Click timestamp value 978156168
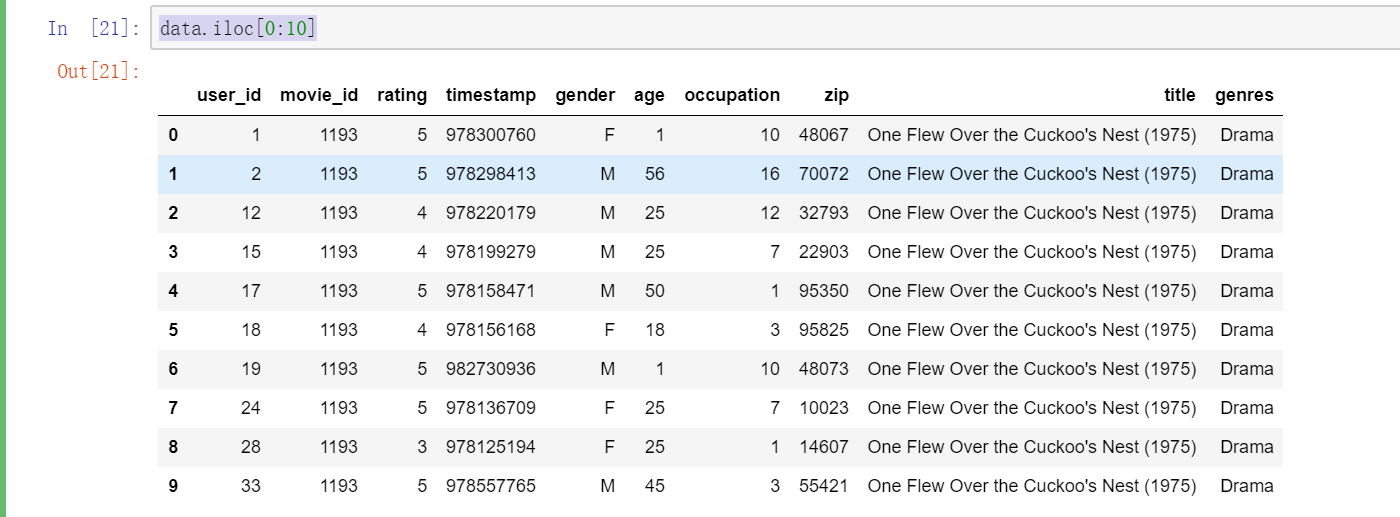The width and height of the screenshot is (1400, 517). point(491,330)
